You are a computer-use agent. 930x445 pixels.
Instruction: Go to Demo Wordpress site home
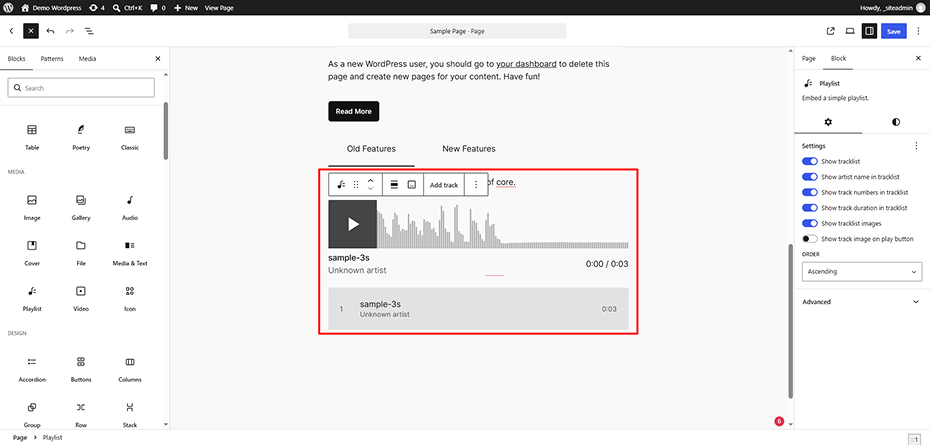[x=51, y=8]
